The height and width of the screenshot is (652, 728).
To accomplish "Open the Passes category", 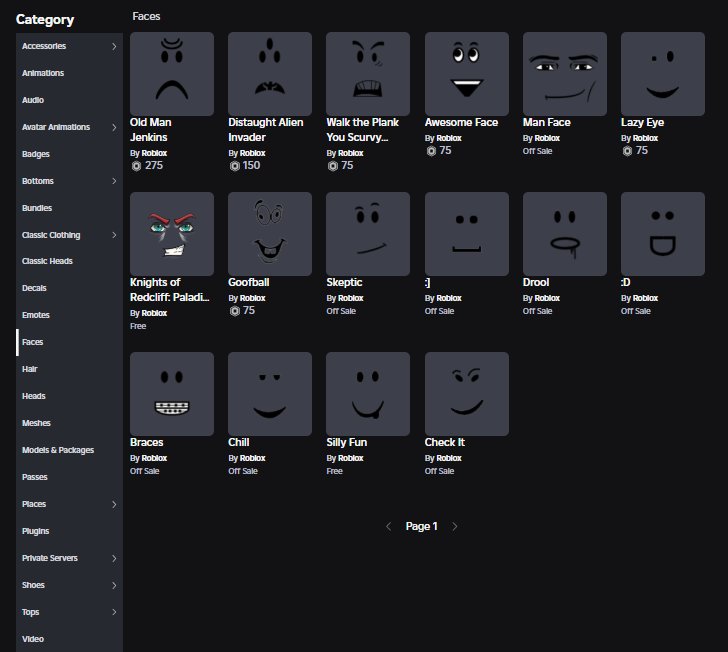I will (x=69, y=476).
